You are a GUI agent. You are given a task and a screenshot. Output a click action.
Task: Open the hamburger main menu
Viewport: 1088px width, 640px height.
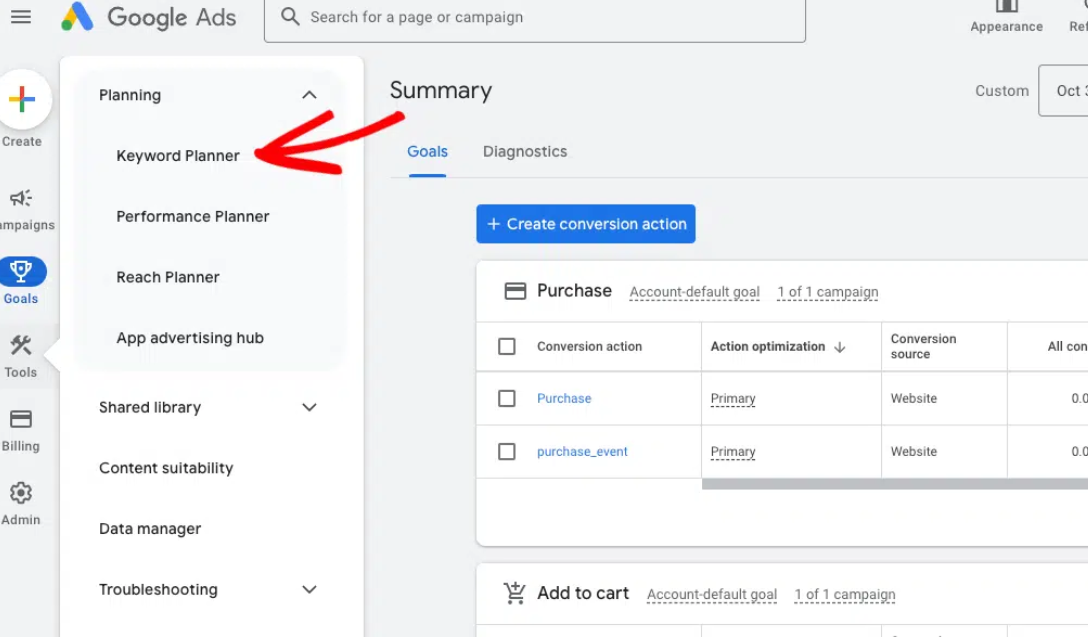coord(21,17)
